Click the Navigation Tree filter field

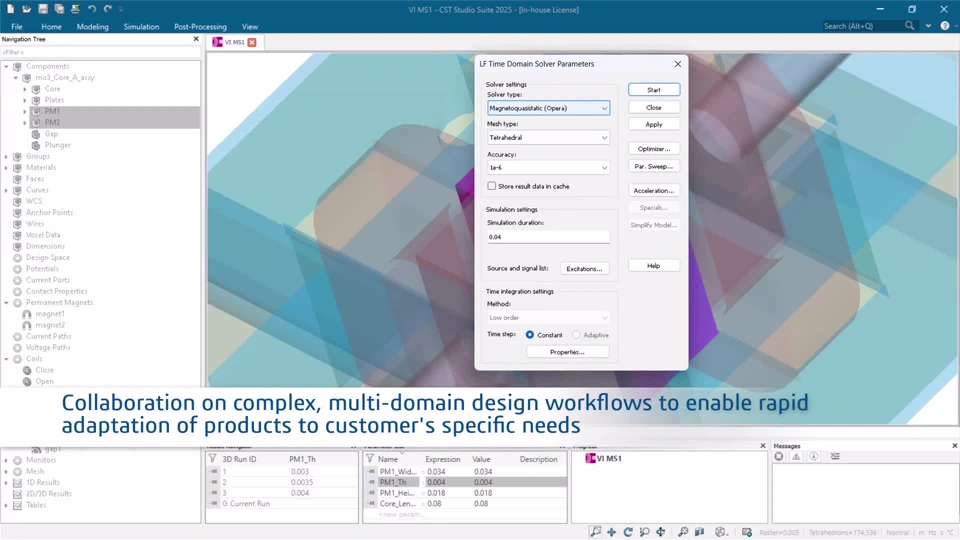(x=100, y=53)
